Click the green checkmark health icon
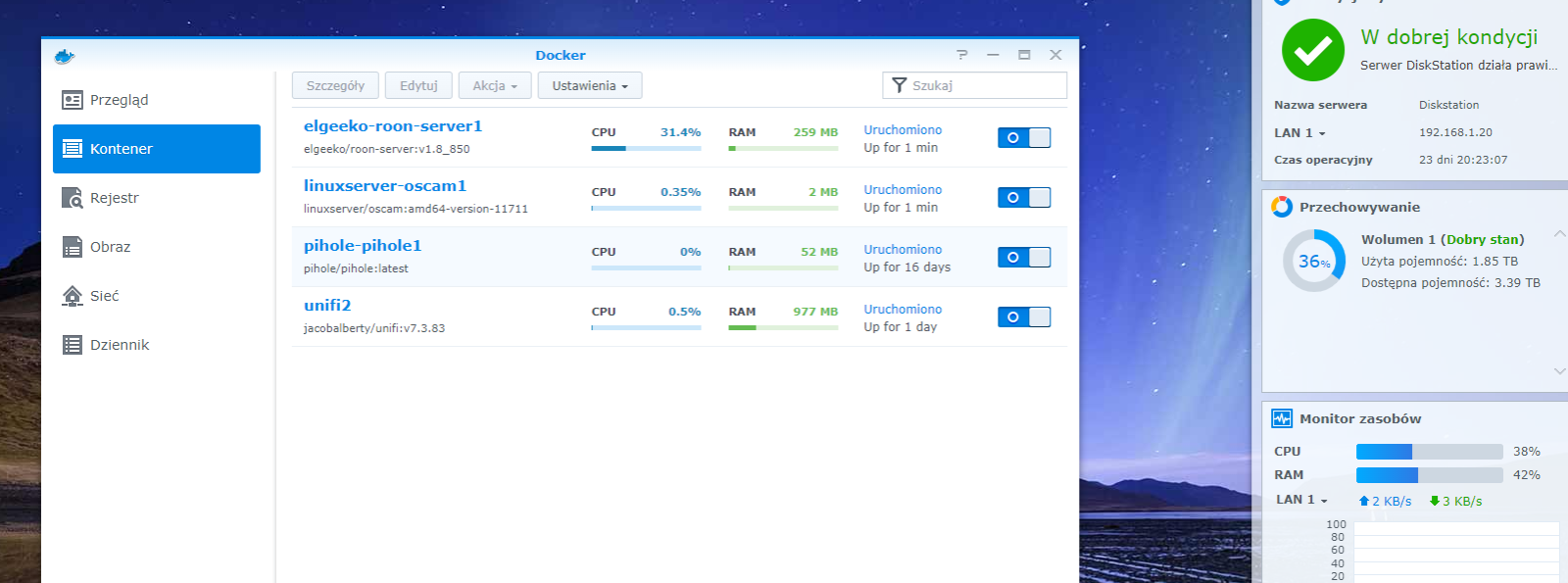 1313,50
